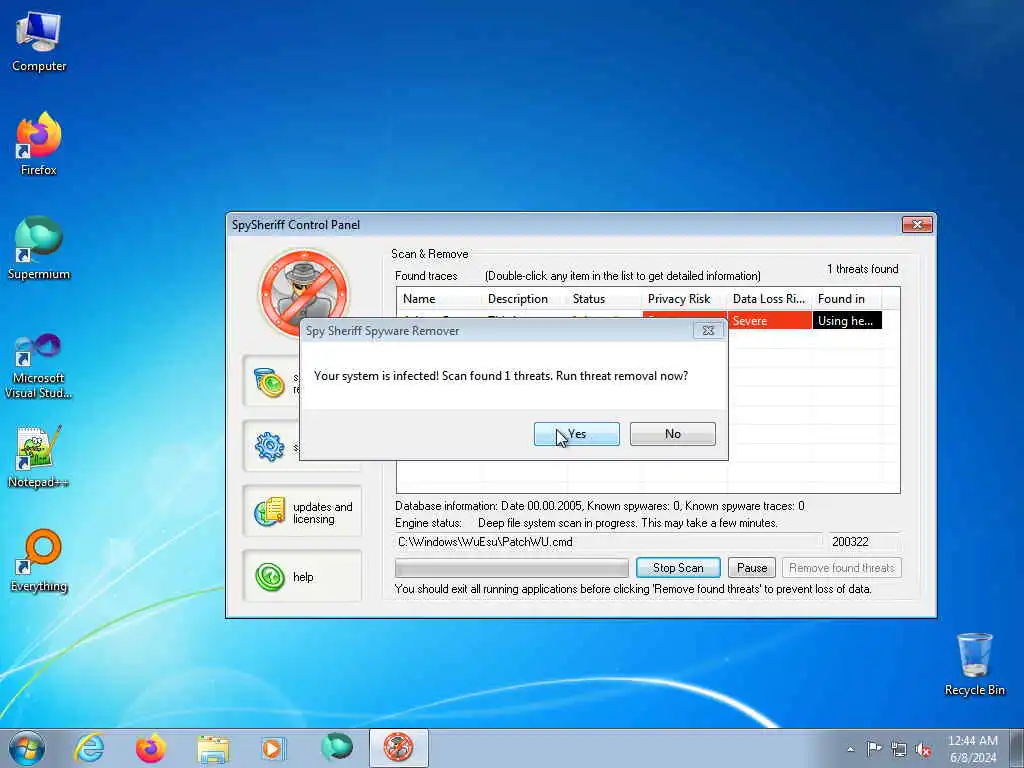Image resolution: width=1024 pixels, height=768 pixels.
Task: Click Remove found threats button
Action: tap(842, 568)
